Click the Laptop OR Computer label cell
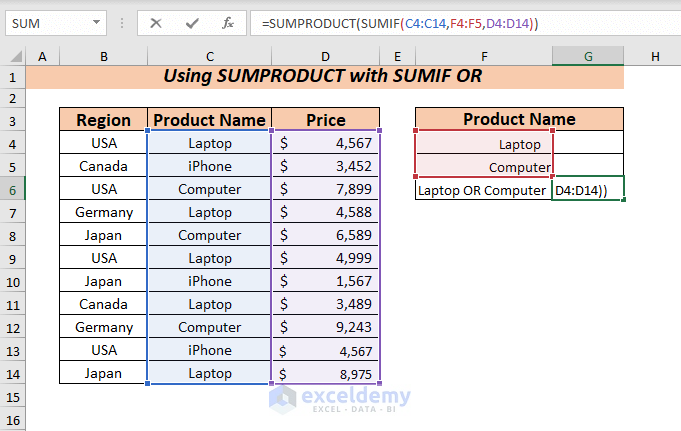Viewport: 681px width, 431px height. click(483, 189)
